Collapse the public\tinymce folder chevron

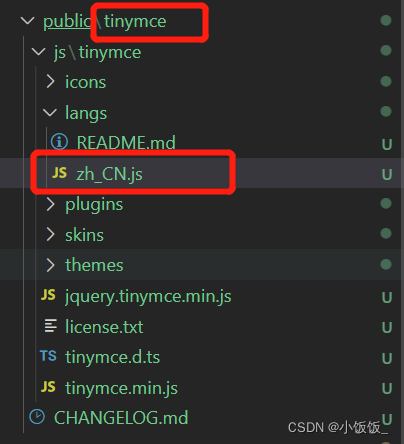27,21
